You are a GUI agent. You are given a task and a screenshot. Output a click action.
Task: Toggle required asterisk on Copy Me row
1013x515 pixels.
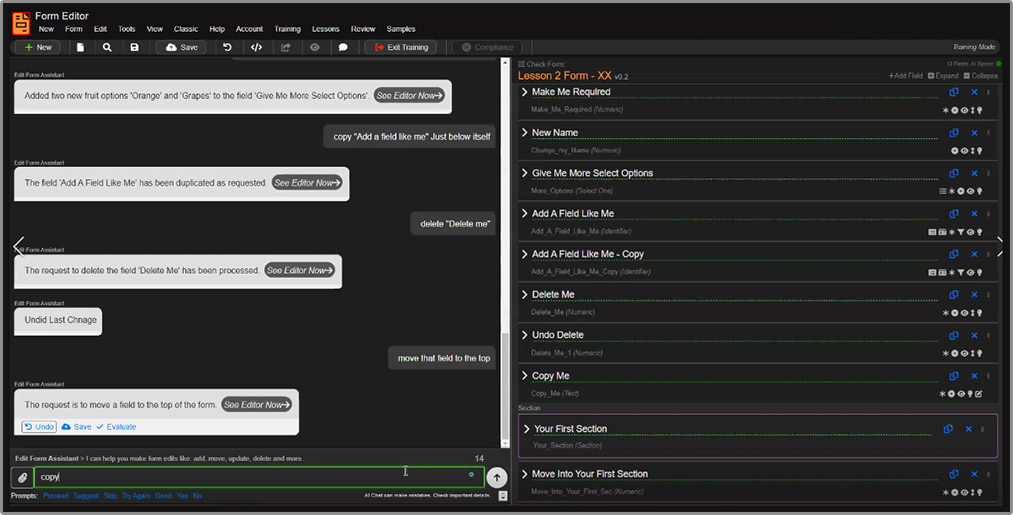tap(943, 394)
